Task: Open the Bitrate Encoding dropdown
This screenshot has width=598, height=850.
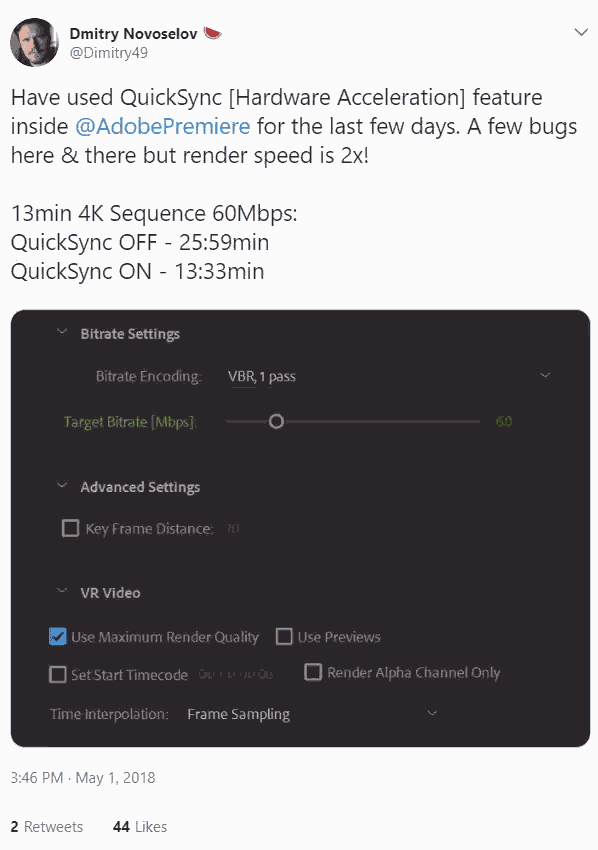Action: pos(389,376)
